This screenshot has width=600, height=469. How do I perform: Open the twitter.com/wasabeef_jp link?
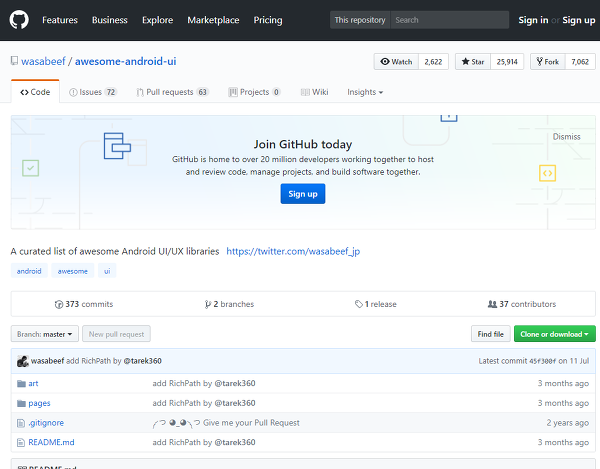coord(293,251)
